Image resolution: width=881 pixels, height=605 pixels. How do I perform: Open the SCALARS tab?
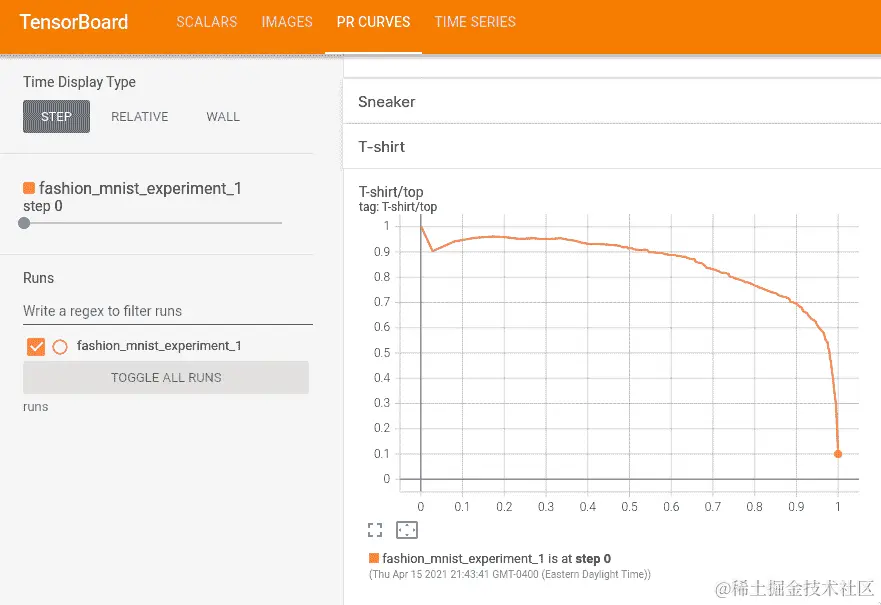pyautogui.click(x=206, y=21)
